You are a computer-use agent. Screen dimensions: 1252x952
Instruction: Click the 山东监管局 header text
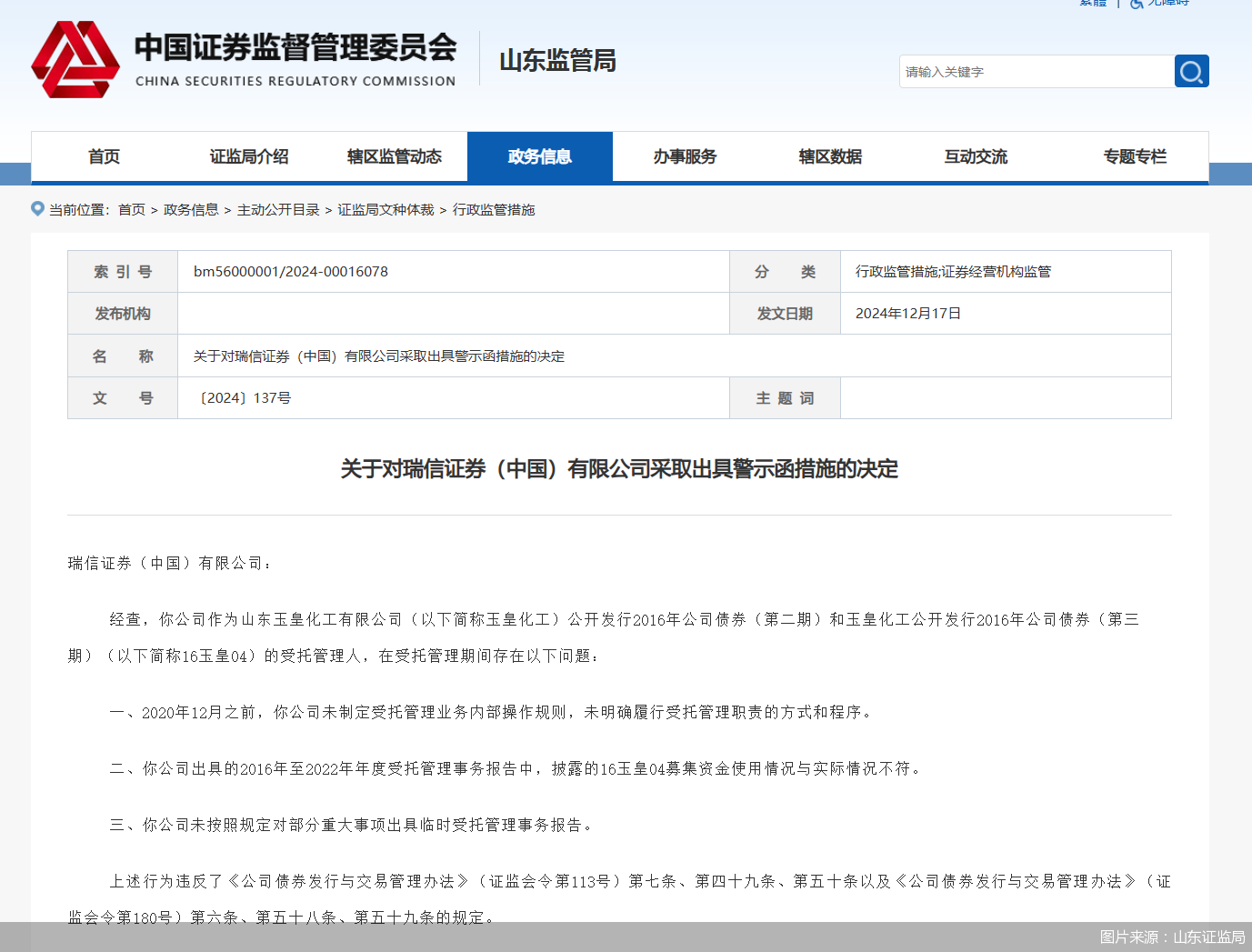pos(557,61)
